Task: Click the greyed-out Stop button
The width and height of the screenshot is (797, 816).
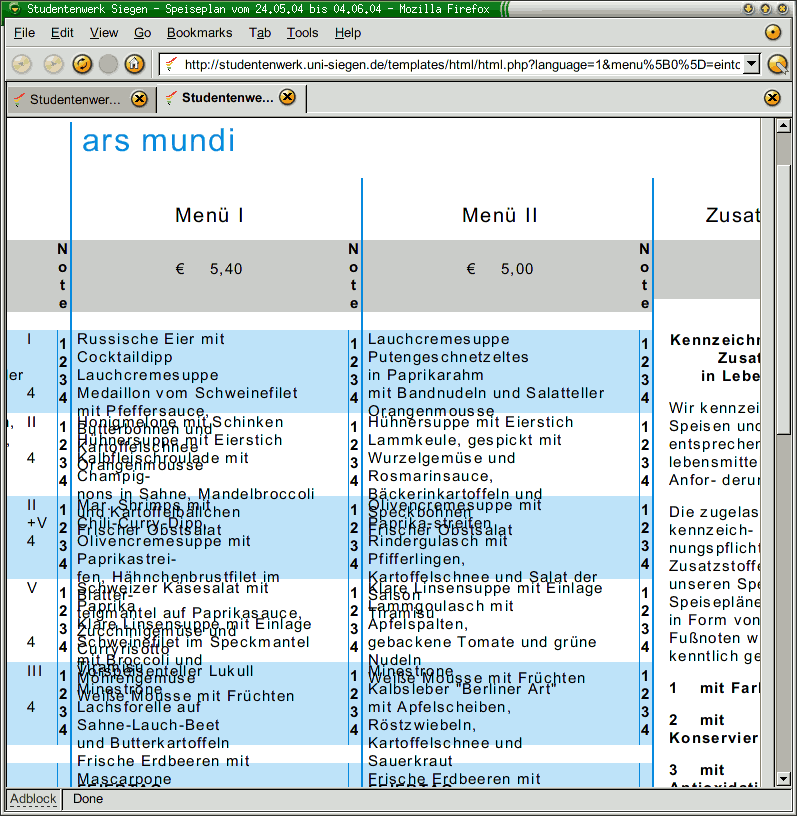Action: 108,65
